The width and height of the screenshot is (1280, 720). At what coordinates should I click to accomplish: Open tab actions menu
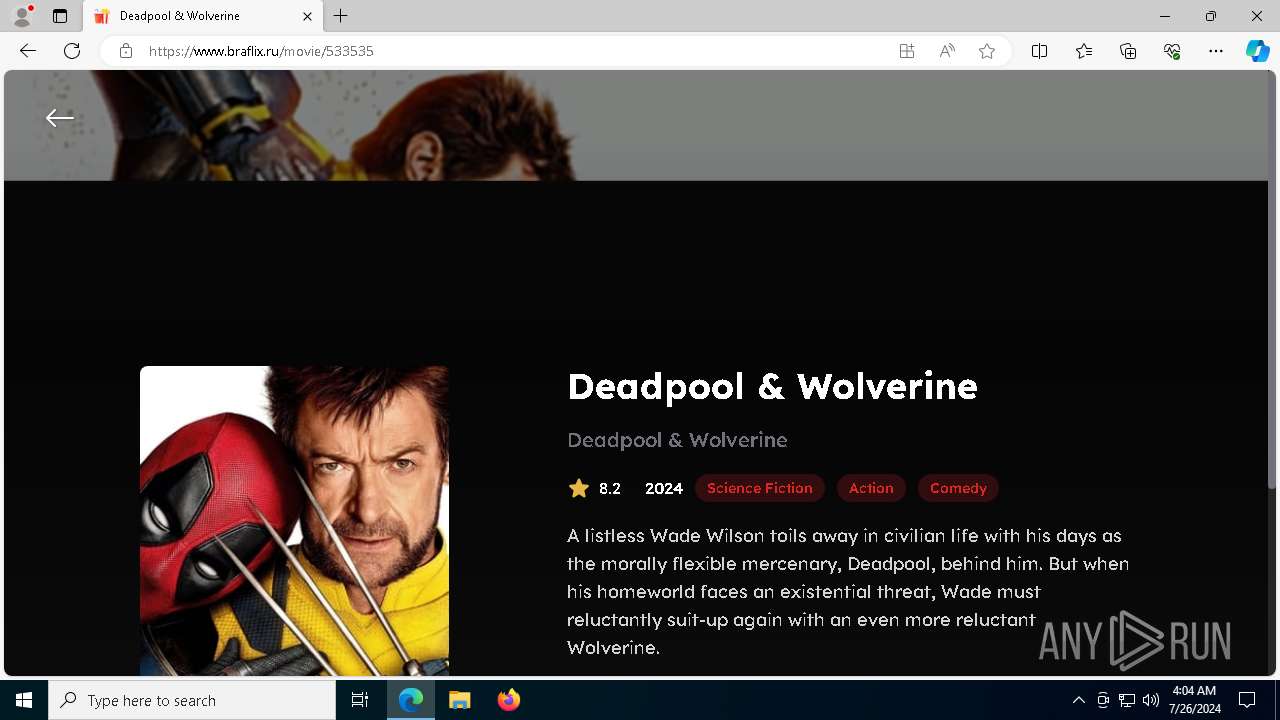(x=60, y=16)
